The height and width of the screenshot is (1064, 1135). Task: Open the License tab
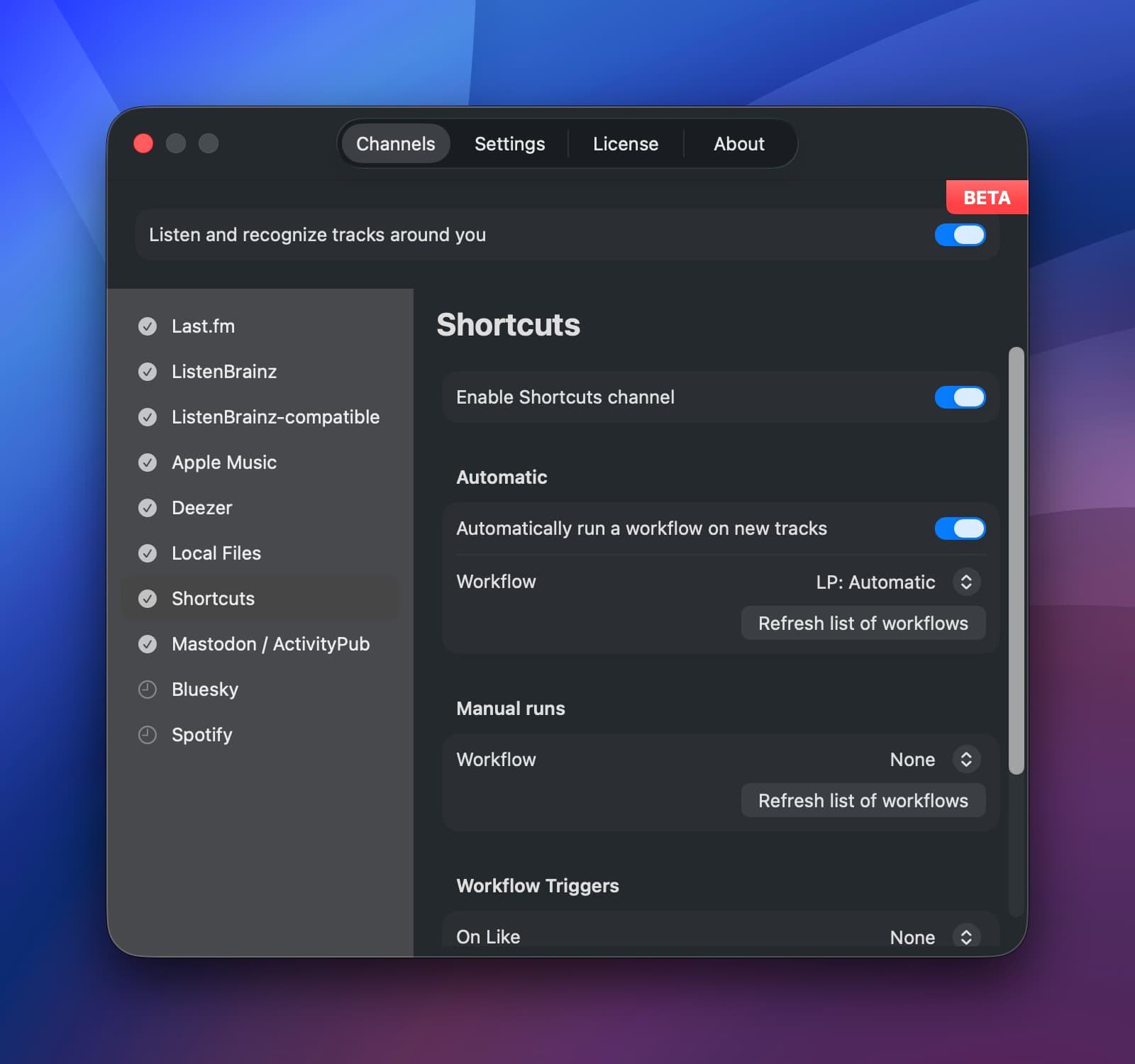coord(625,144)
